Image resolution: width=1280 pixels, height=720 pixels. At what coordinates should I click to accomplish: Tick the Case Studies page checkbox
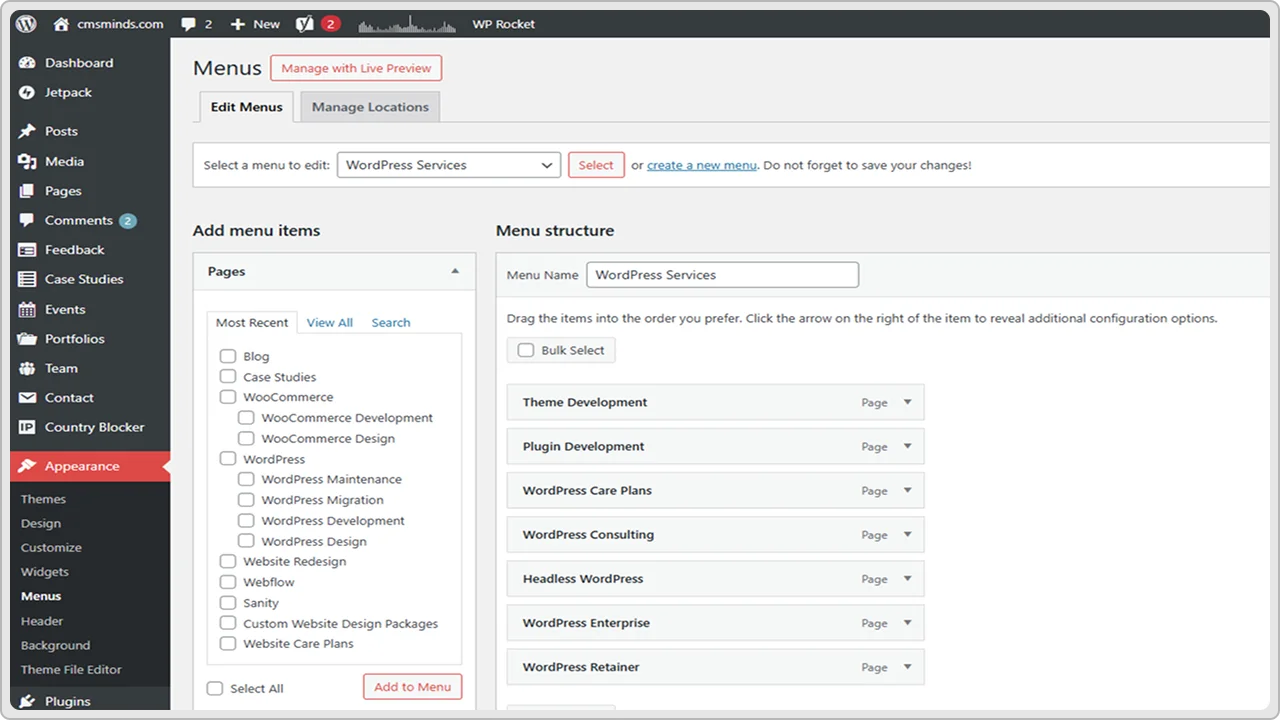tap(228, 376)
